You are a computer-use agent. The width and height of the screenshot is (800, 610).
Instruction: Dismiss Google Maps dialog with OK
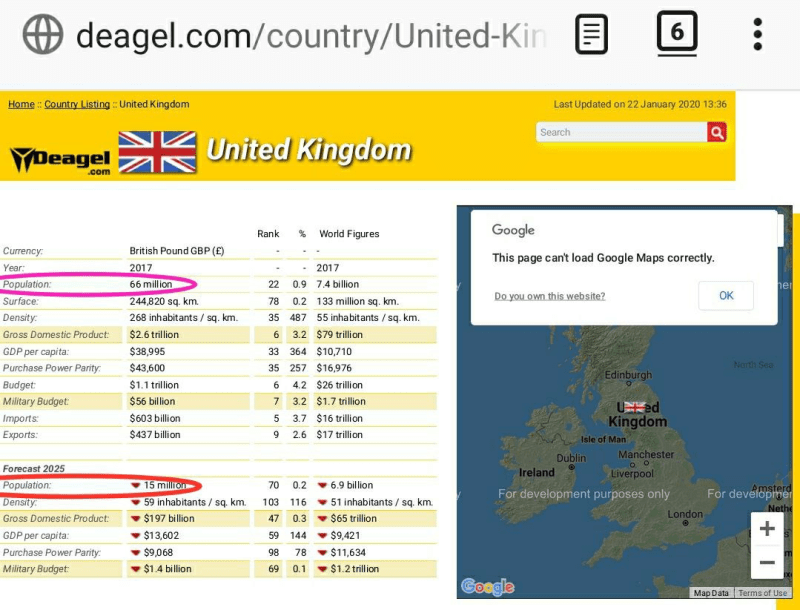point(726,295)
